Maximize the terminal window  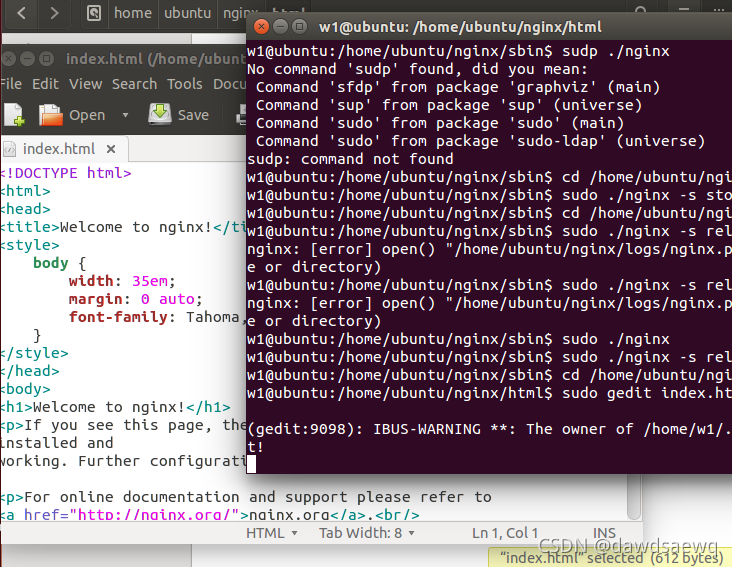pos(299,27)
